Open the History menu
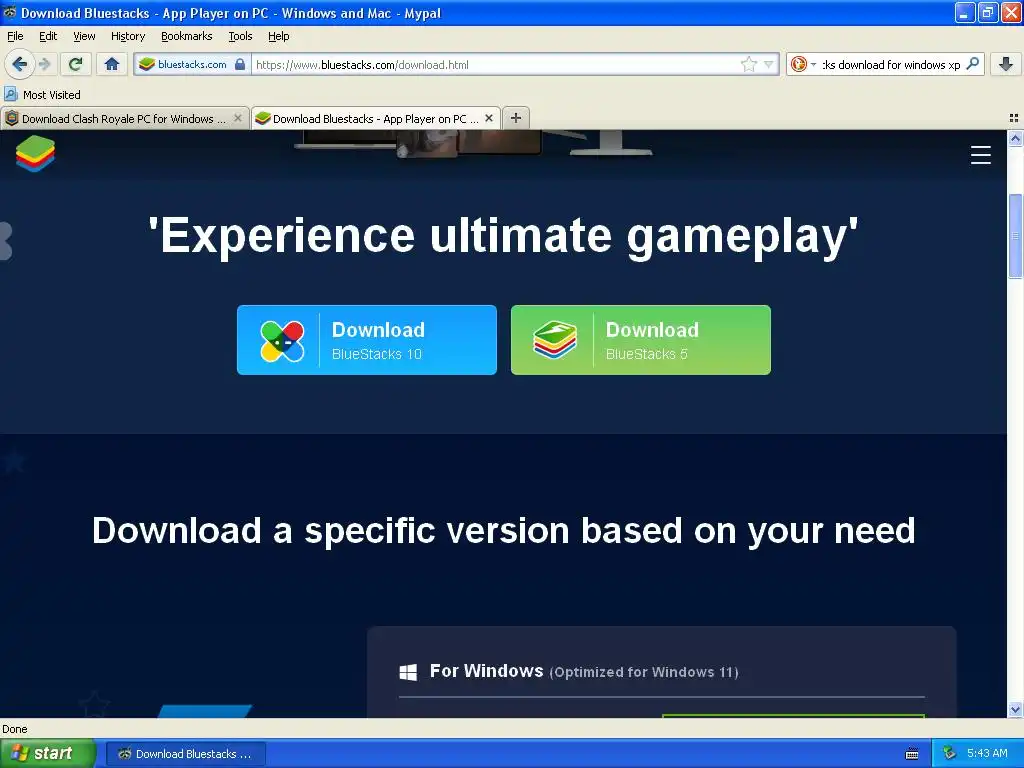The height and width of the screenshot is (768, 1024). (x=128, y=36)
